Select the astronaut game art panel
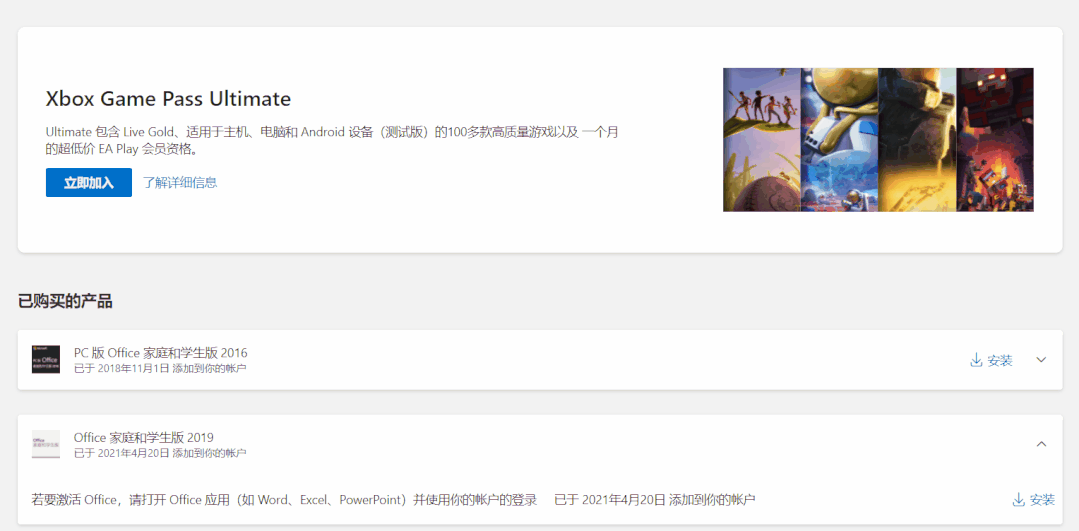The width and height of the screenshot is (1079, 531). [x=840, y=140]
